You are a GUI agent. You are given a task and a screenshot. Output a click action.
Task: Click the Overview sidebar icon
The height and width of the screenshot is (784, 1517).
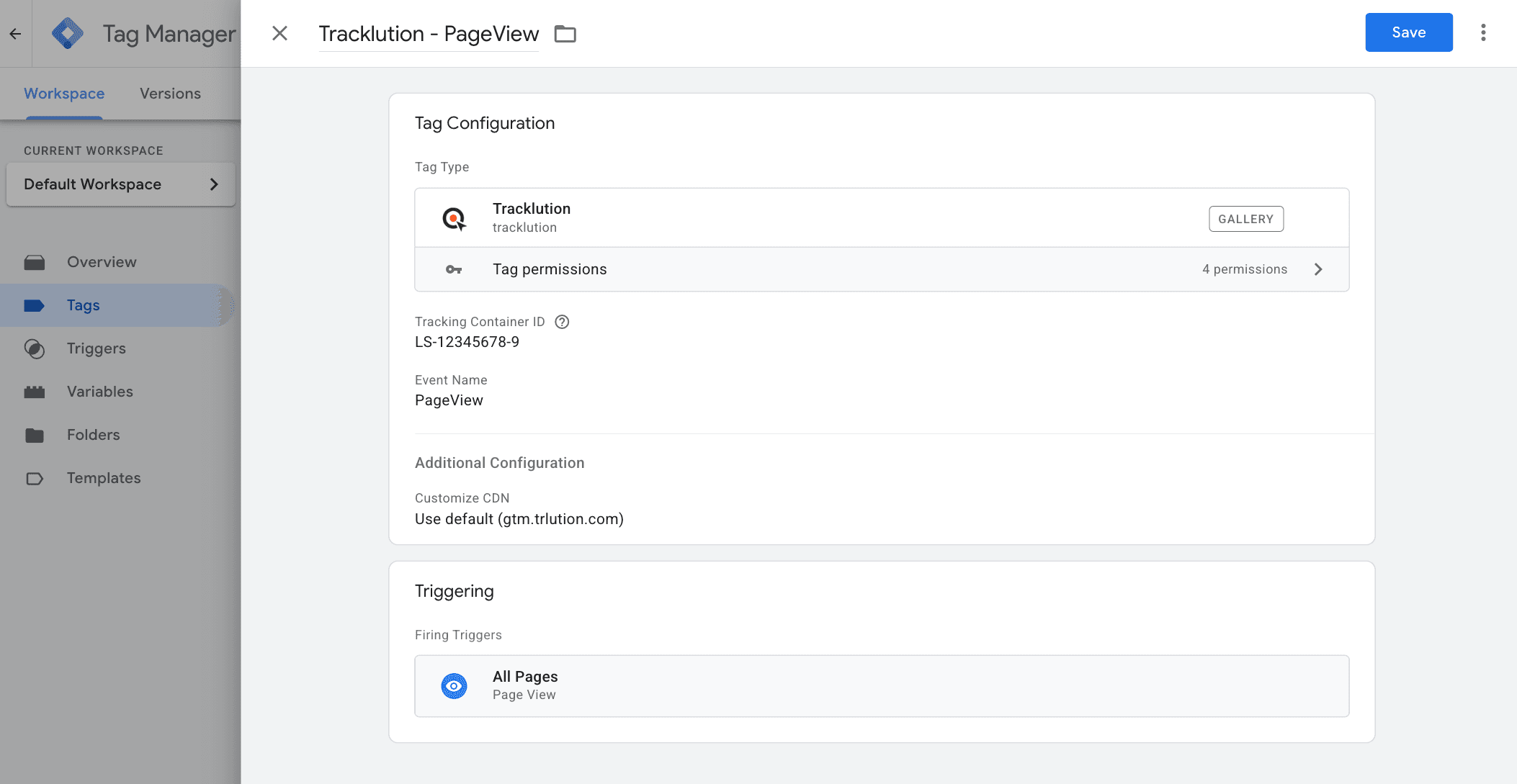click(x=34, y=262)
